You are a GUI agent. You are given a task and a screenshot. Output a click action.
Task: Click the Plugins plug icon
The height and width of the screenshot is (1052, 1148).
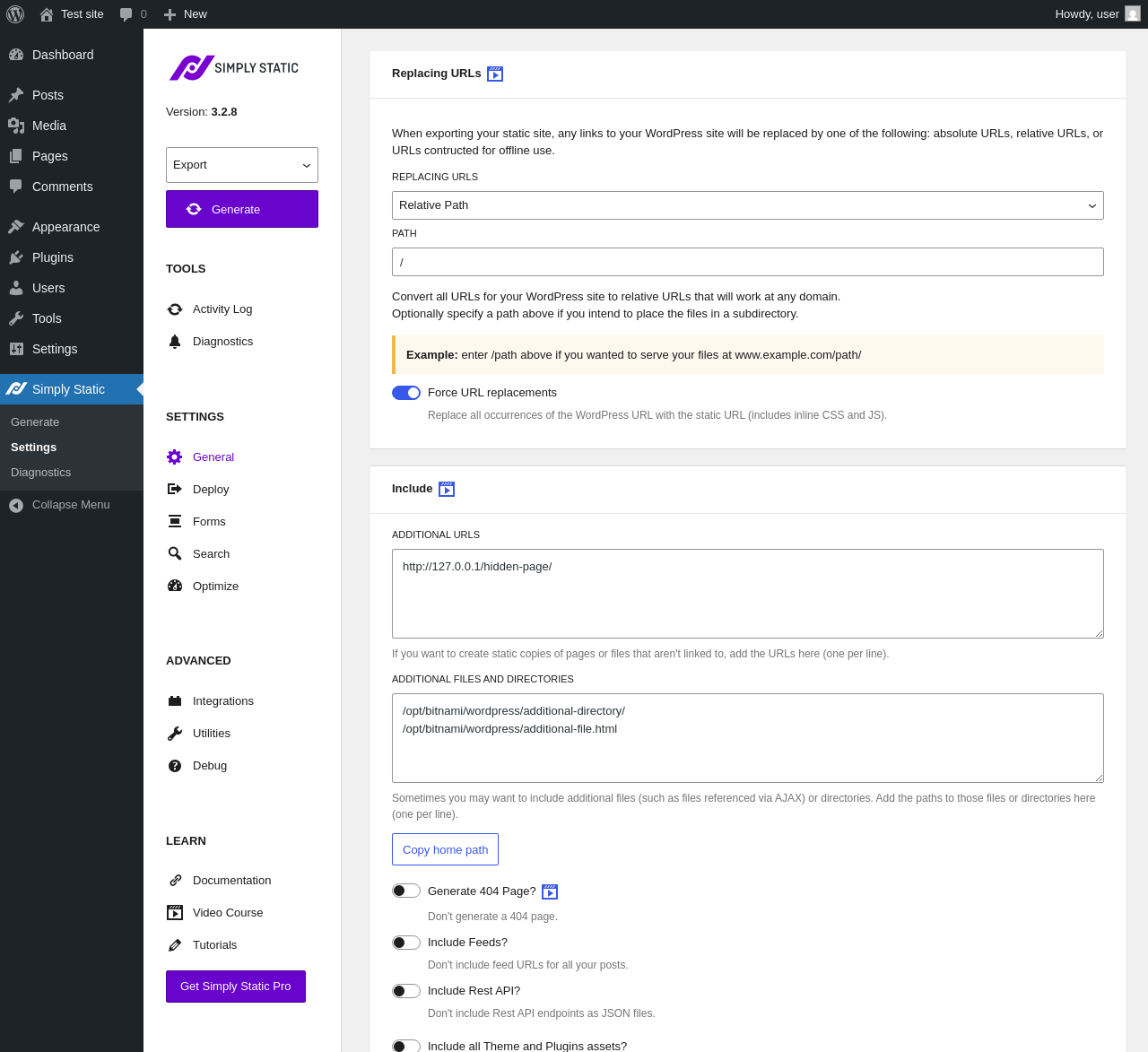coord(16,257)
